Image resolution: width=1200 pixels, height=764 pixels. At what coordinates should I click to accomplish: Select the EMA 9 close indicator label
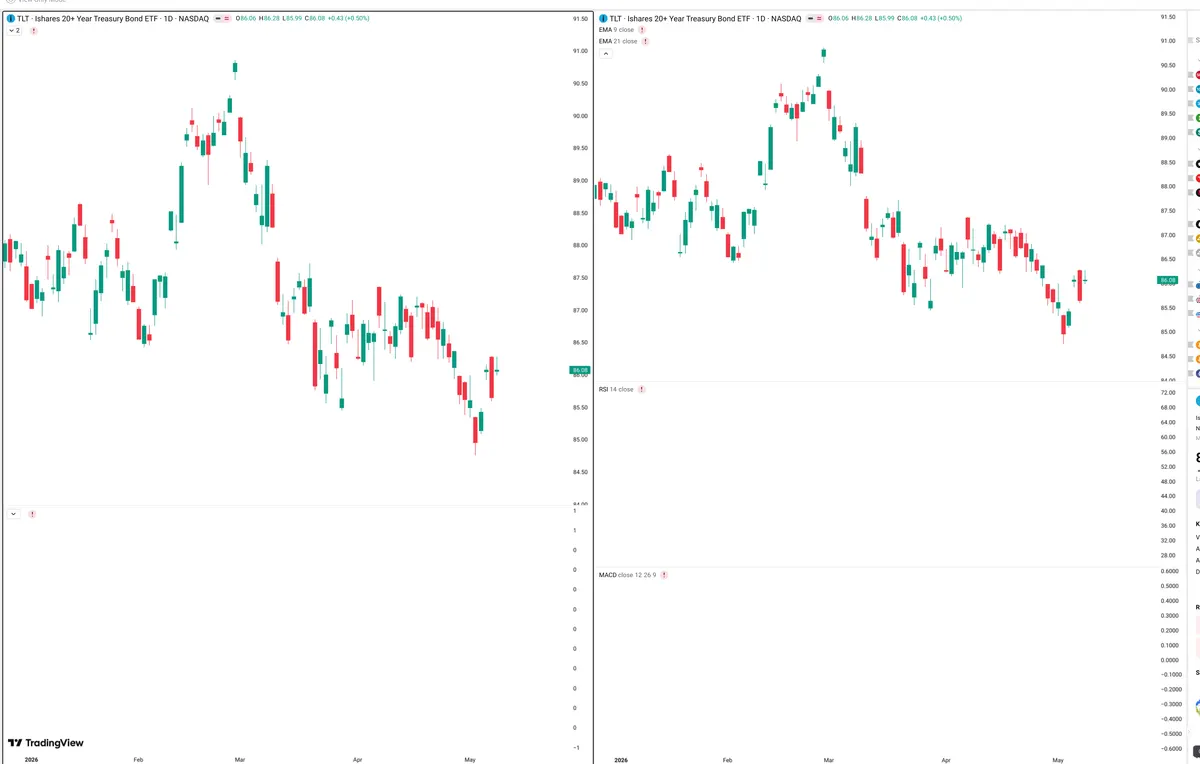(616, 30)
